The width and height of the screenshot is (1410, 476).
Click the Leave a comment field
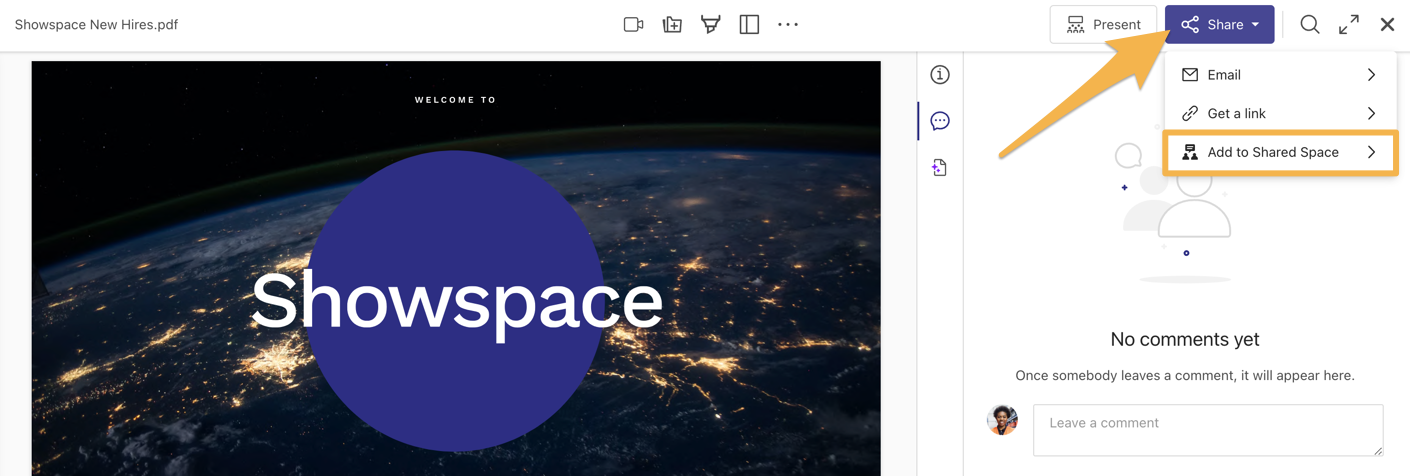[1208, 430]
